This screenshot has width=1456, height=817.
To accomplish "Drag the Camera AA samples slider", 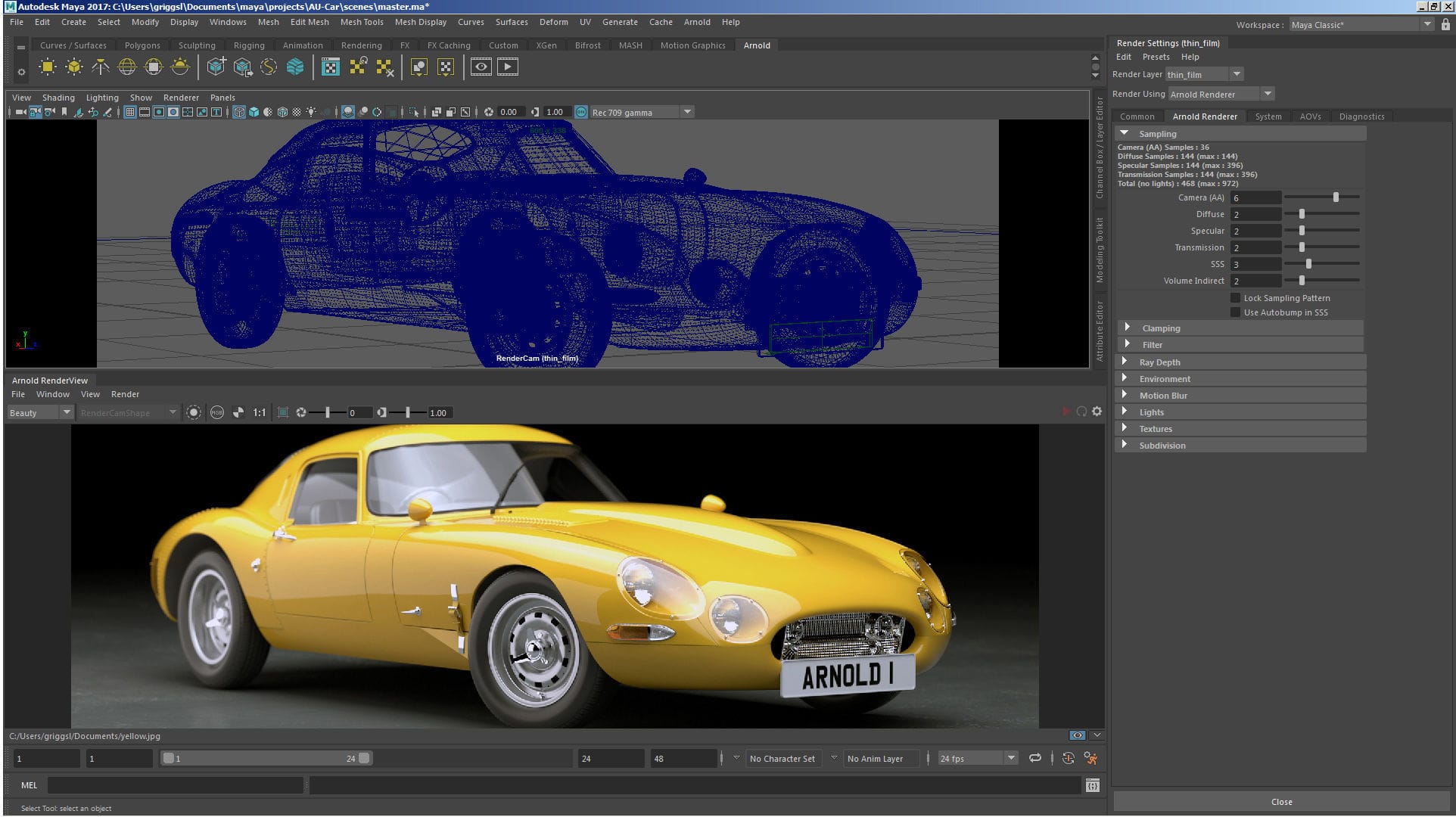I will click(x=1337, y=196).
